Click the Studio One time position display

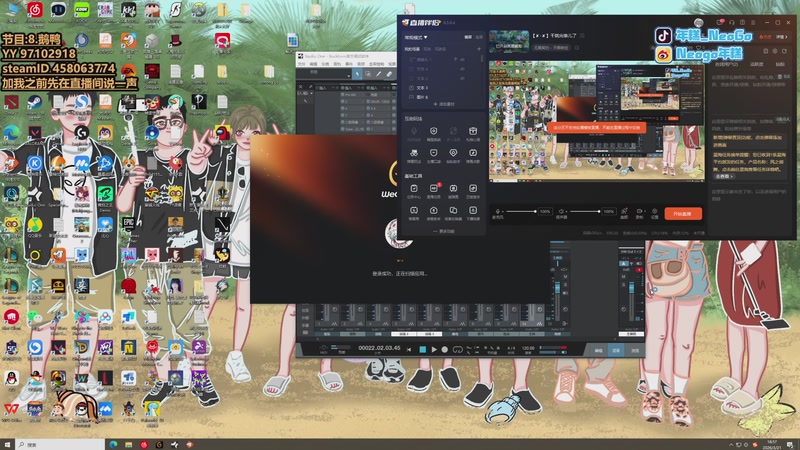pyautogui.click(x=380, y=348)
